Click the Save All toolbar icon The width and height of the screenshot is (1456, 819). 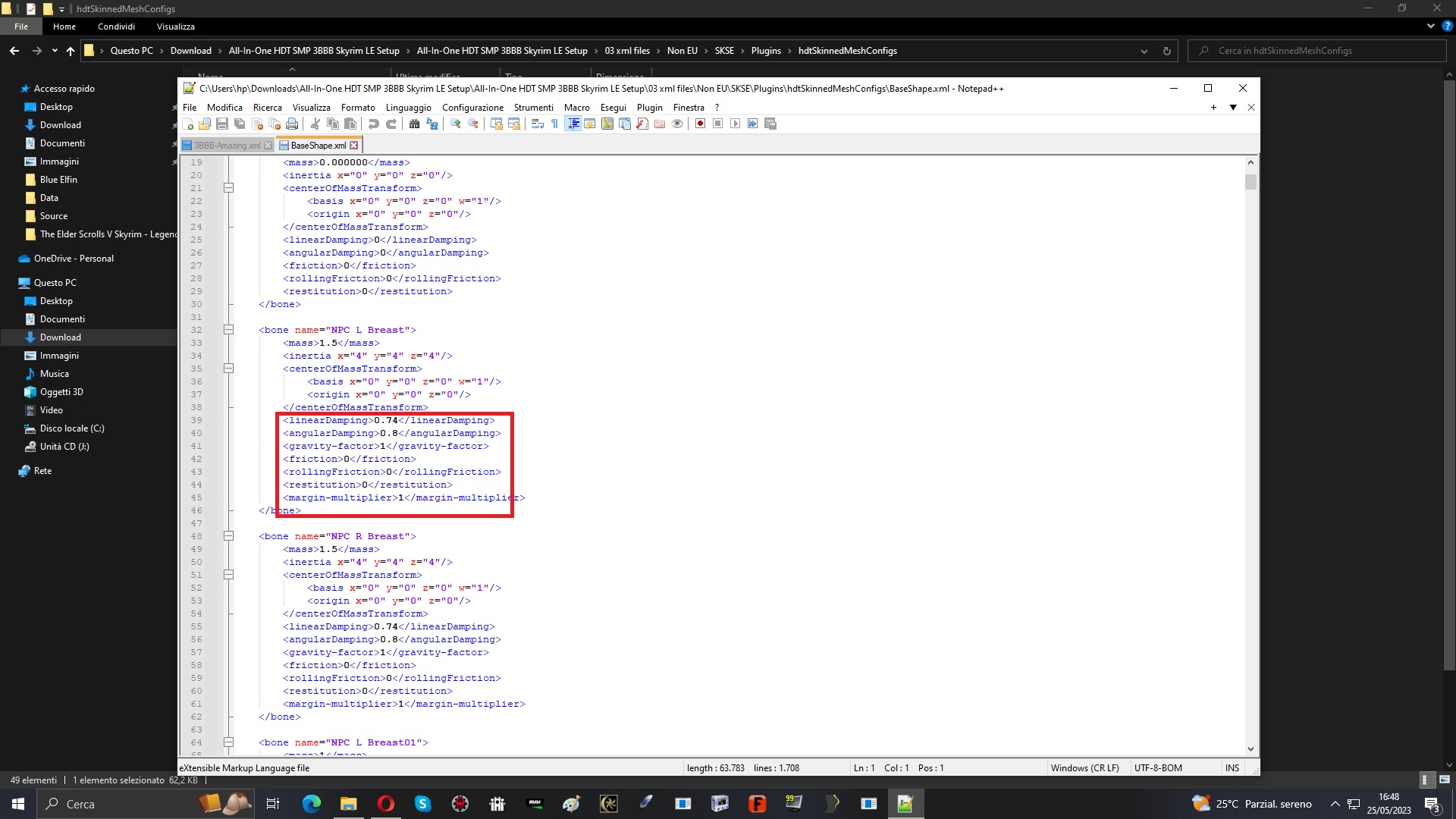click(x=240, y=124)
